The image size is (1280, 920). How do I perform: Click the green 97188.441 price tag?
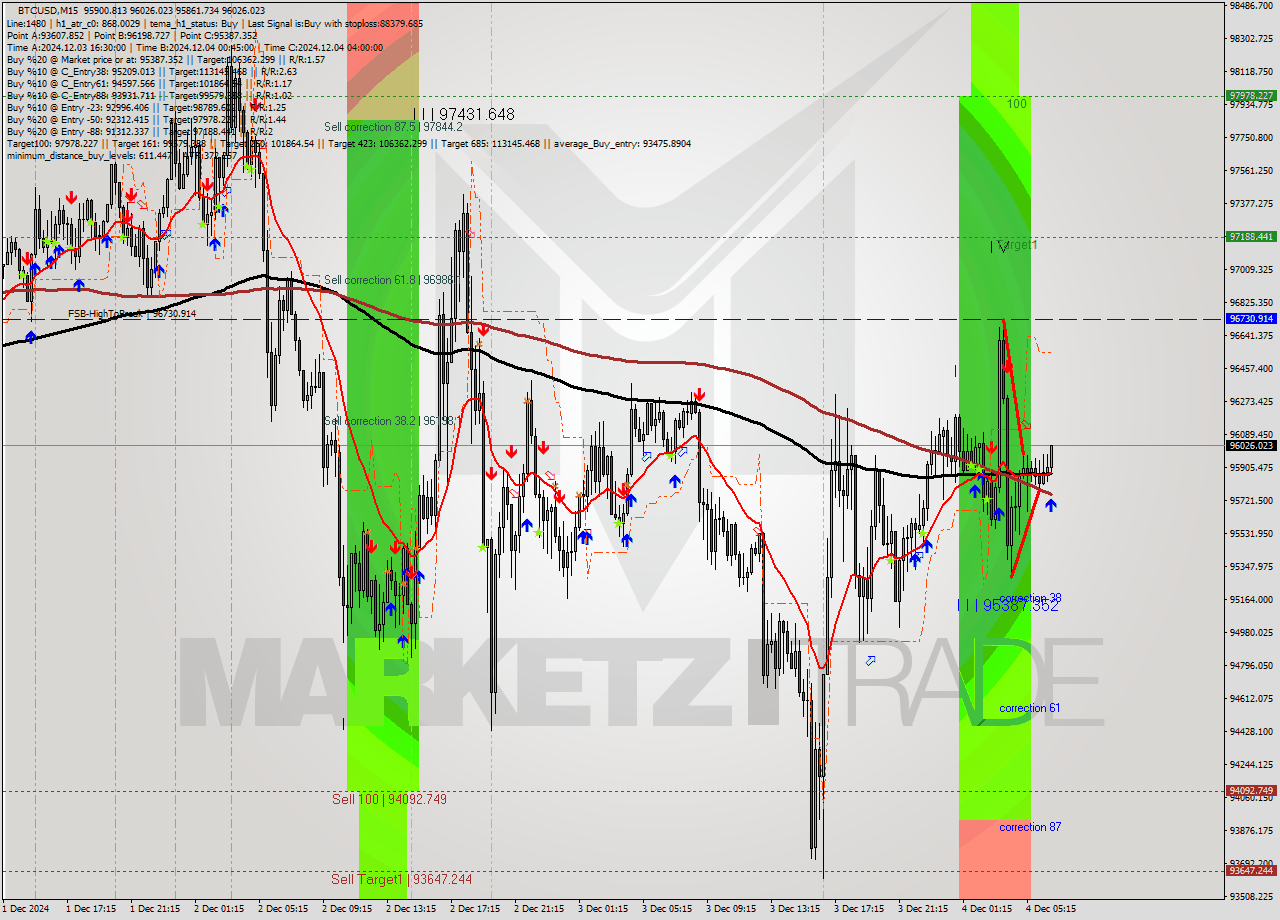click(x=1251, y=237)
